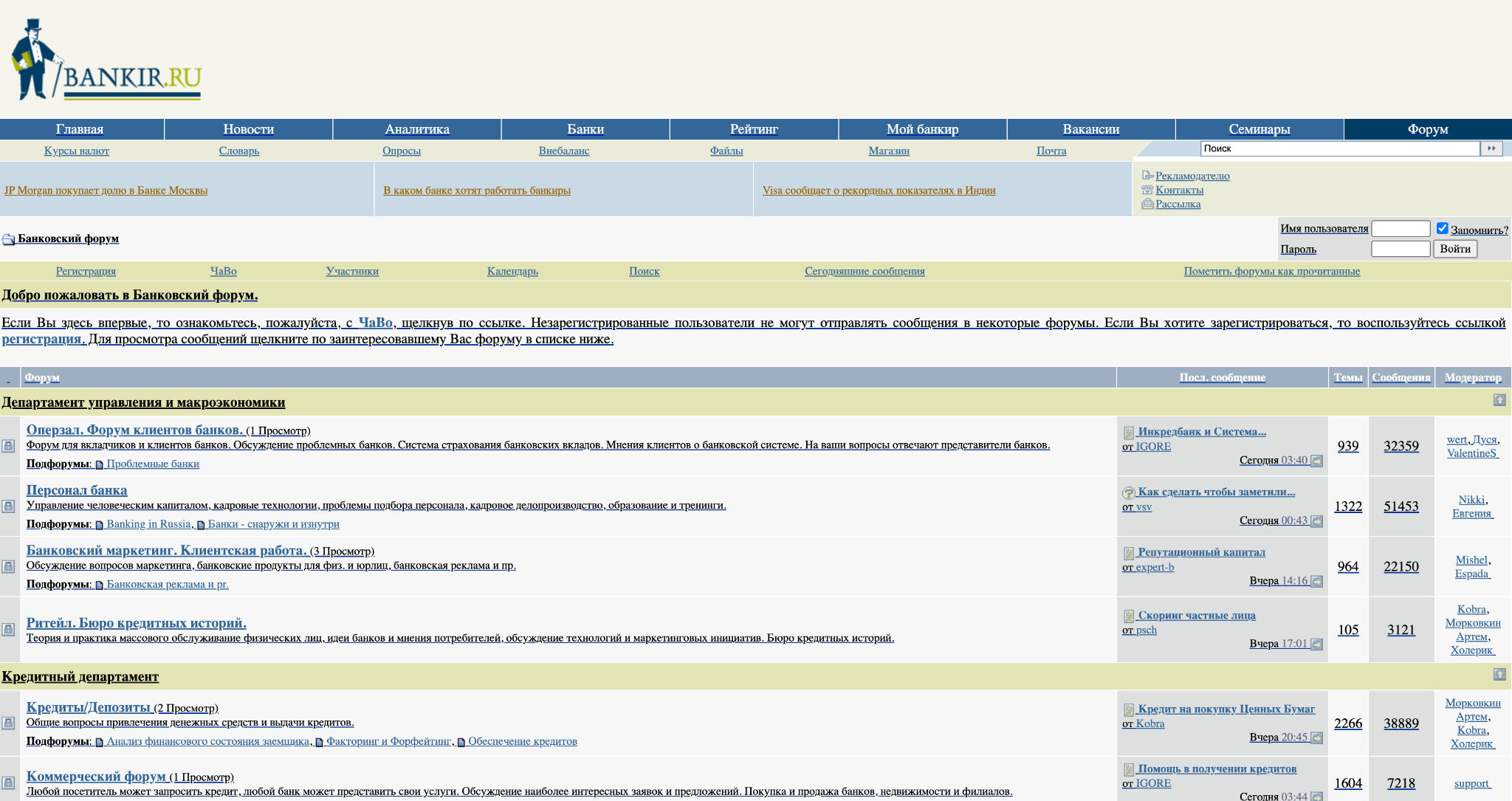This screenshot has width=1512, height=801.
Task: Go to last post in Оперзал row
Action: (1316, 461)
